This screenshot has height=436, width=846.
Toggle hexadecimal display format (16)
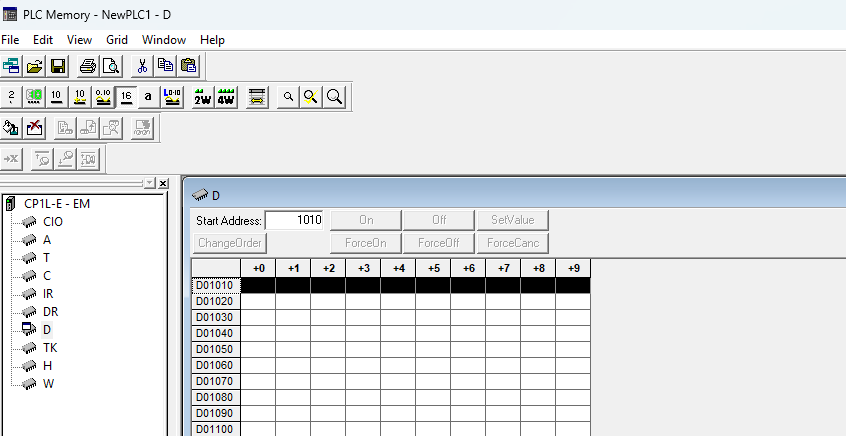(126, 97)
